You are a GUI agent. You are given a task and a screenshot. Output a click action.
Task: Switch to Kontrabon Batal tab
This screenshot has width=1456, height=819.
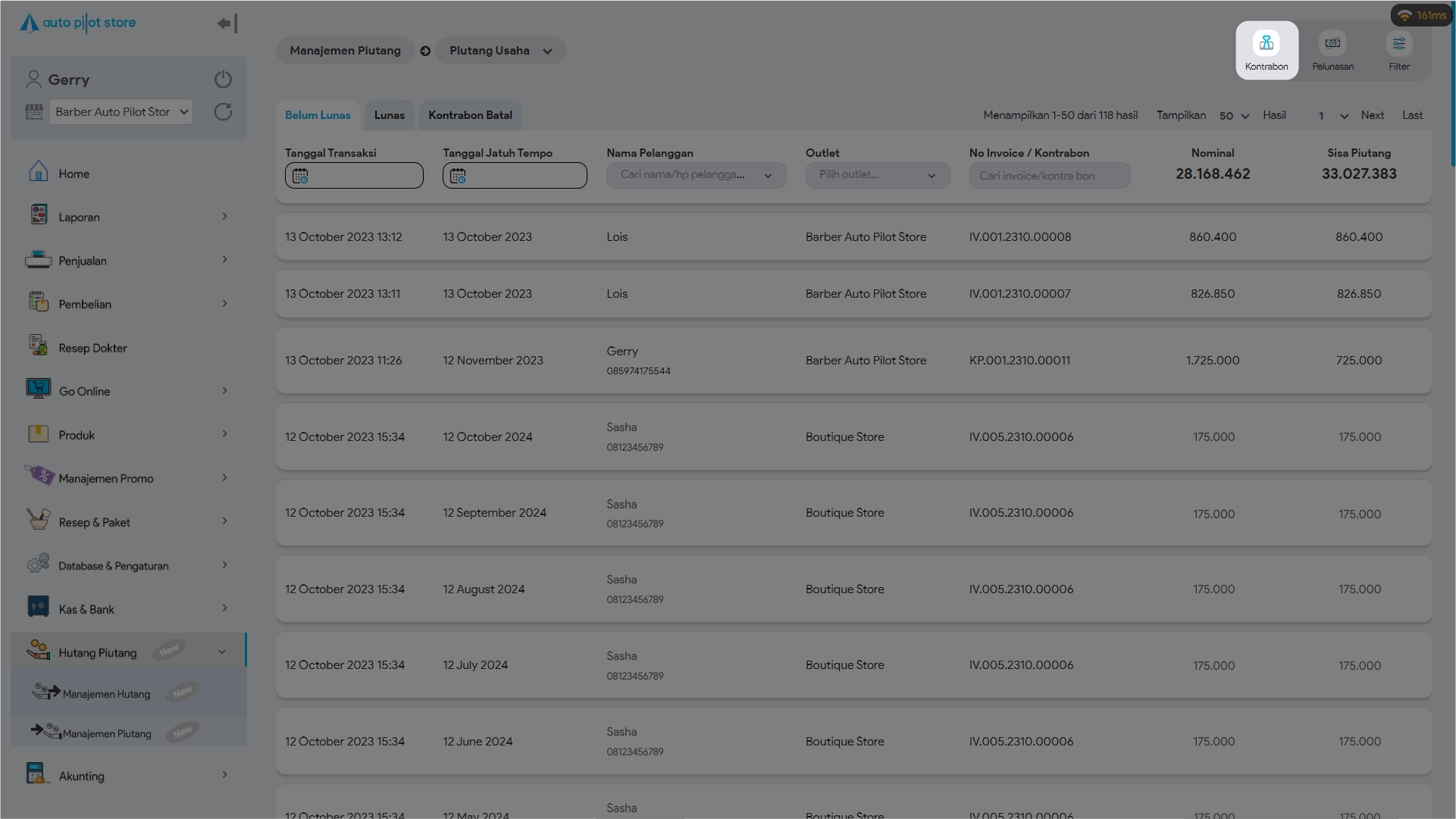[x=470, y=115]
